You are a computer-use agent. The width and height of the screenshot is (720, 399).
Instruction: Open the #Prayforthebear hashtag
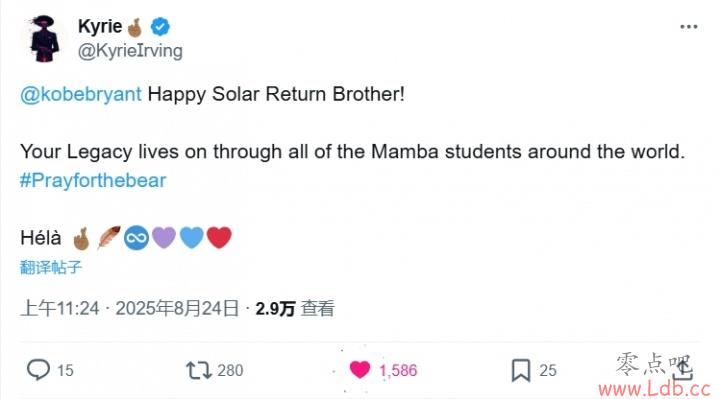[93, 180]
